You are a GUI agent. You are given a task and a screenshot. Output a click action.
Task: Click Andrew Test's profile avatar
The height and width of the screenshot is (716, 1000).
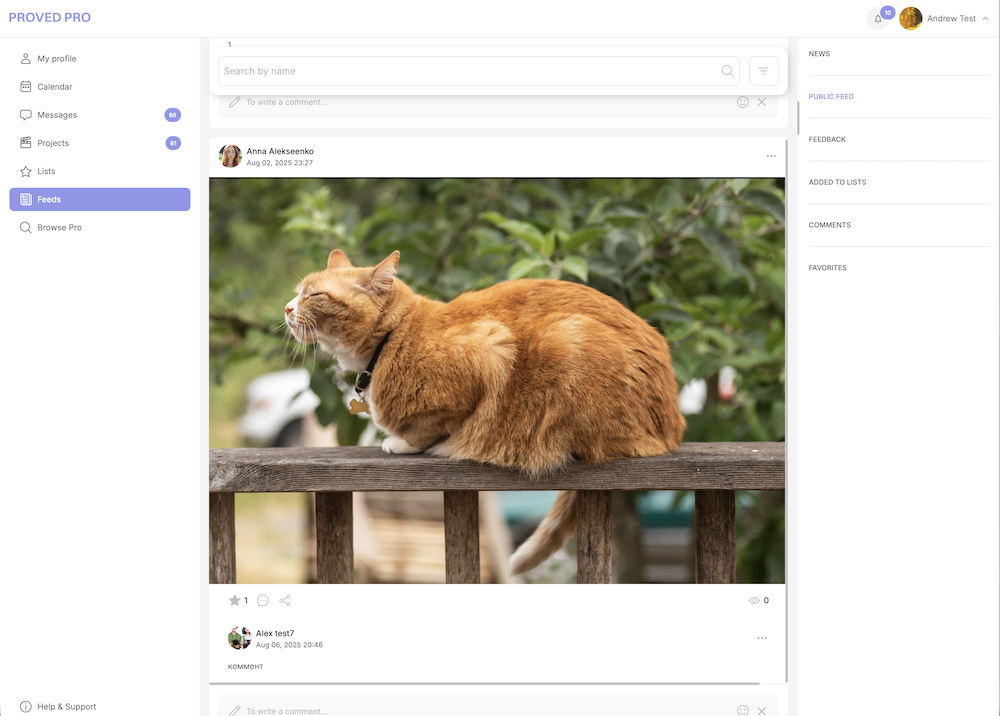(x=910, y=18)
